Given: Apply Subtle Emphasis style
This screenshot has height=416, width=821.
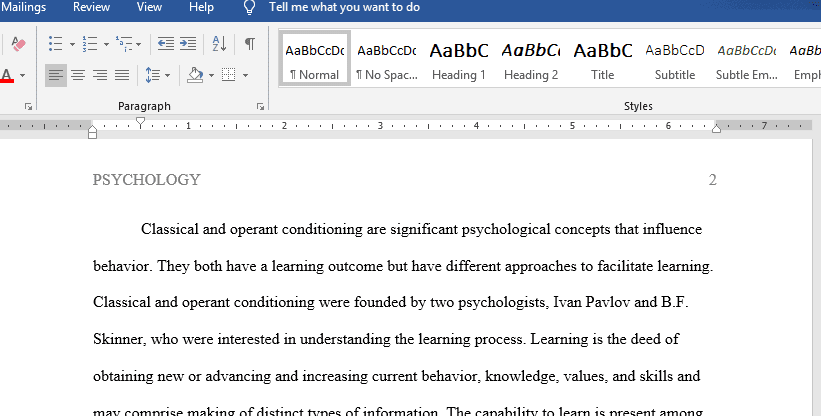Looking at the screenshot, I should 747,59.
